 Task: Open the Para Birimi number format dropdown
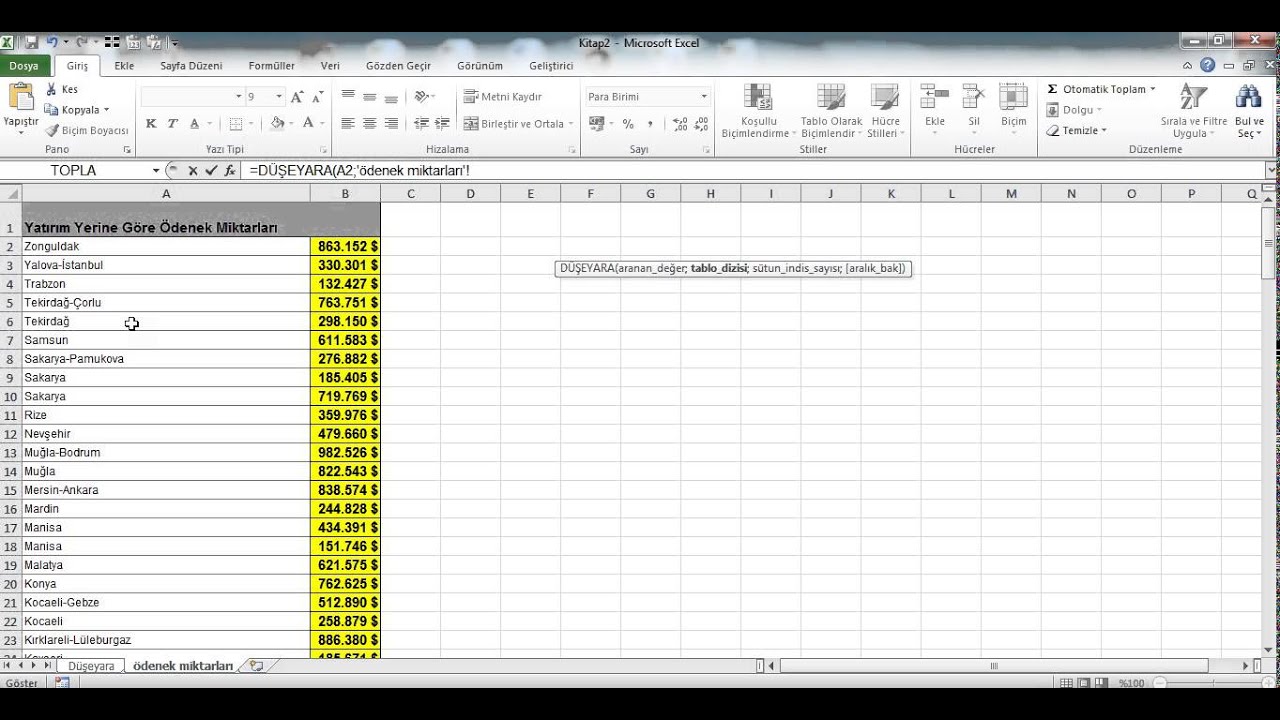(x=704, y=97)
